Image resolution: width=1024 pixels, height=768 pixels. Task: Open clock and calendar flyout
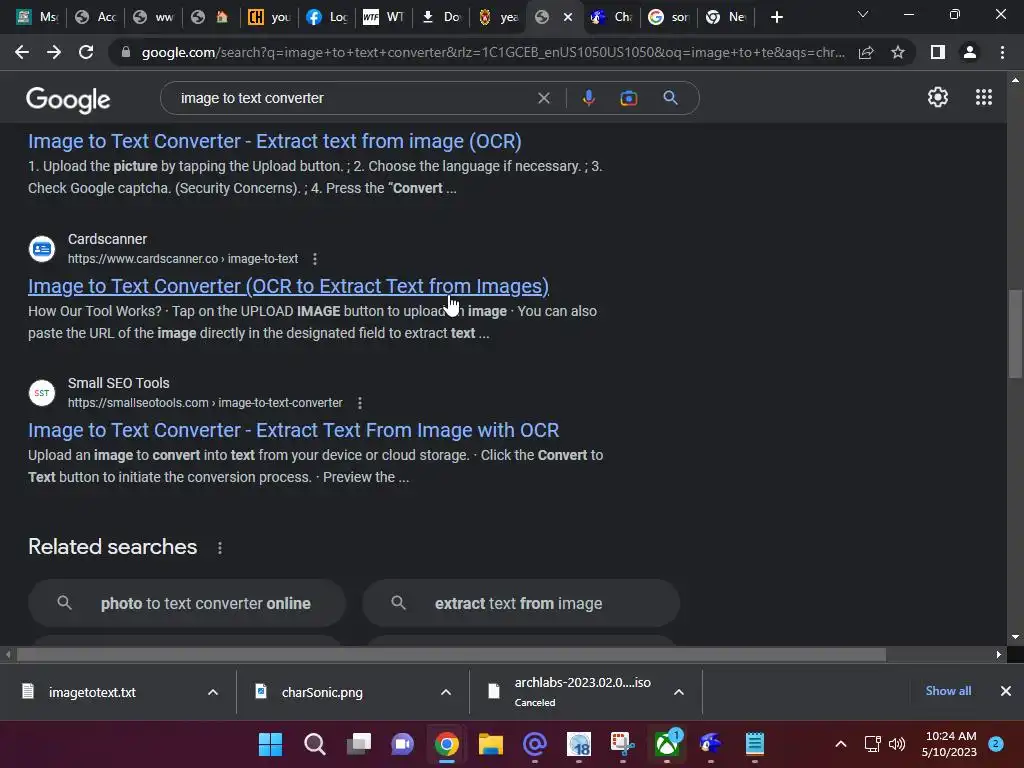(950, 744)
